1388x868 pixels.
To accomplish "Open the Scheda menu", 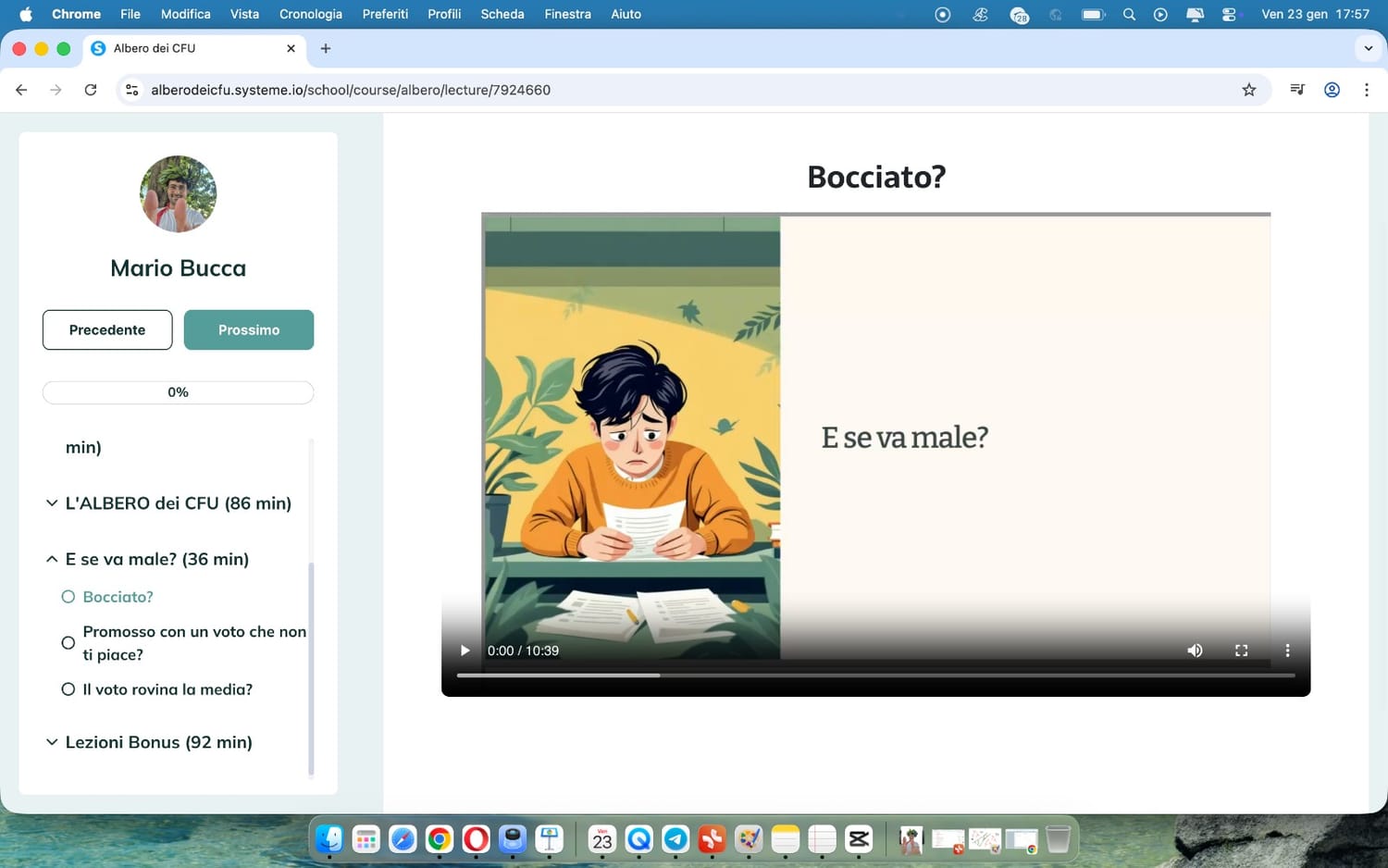I will [x=502, y=14].
